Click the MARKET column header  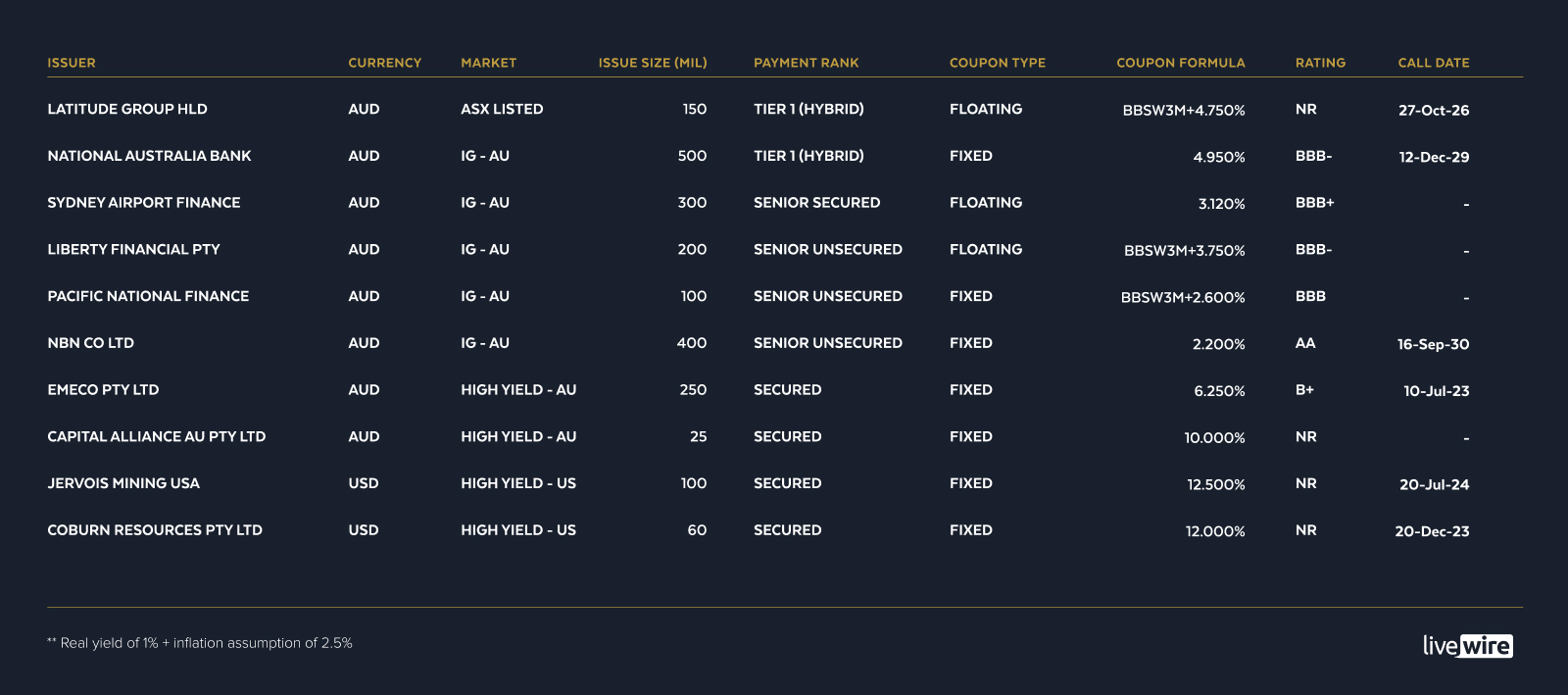(x=488, y=63)
